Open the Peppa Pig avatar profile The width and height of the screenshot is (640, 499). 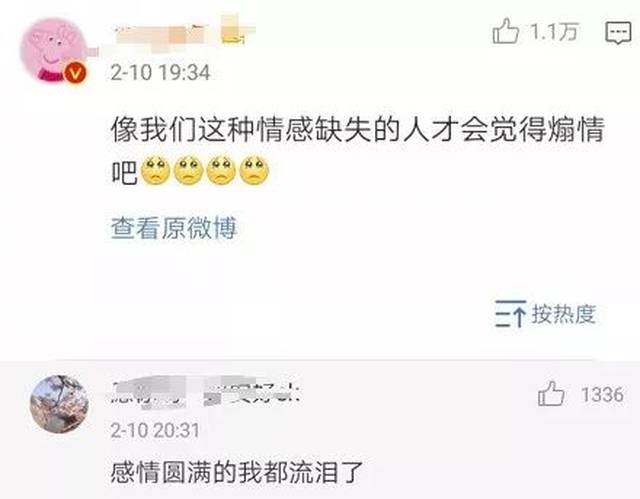(53, 50)
